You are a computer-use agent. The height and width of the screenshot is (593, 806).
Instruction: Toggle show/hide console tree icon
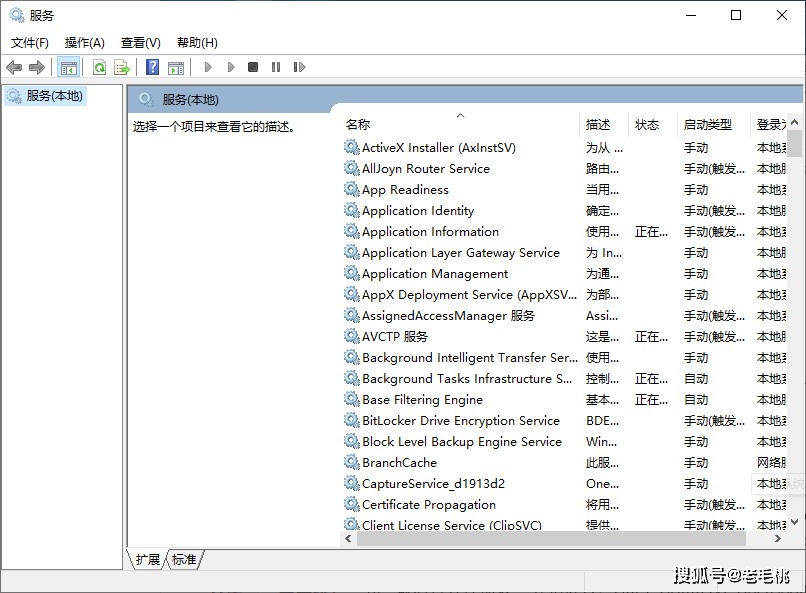[x=68, y=67]
